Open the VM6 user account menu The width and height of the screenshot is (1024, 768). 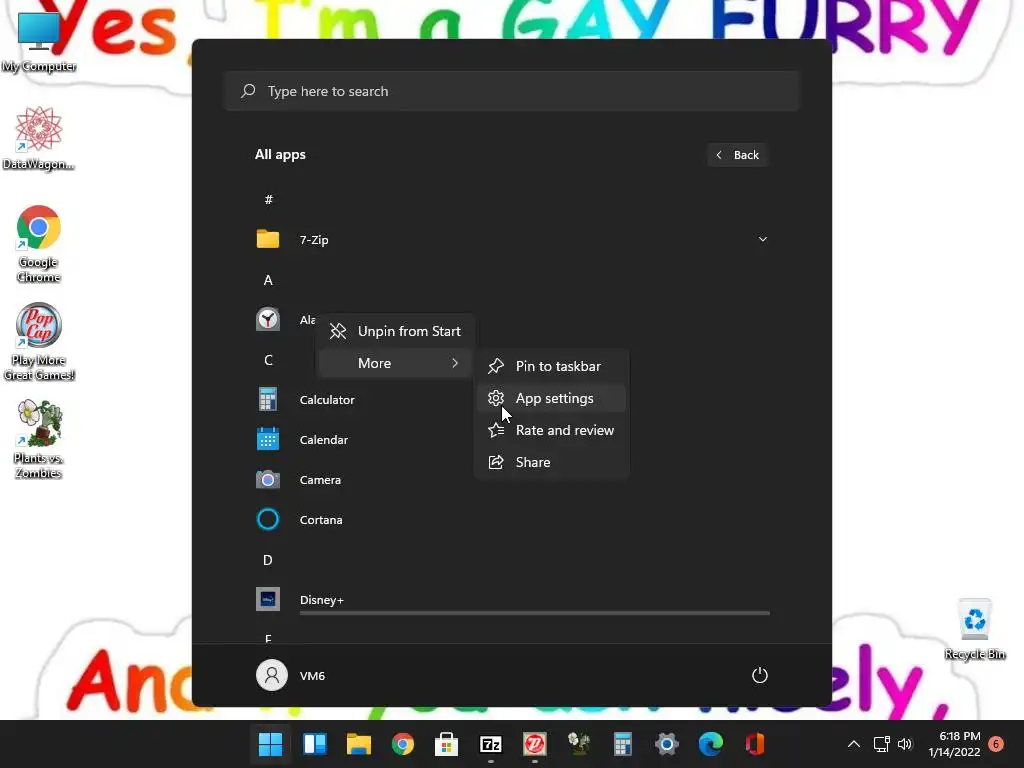(x=291, y=675)
